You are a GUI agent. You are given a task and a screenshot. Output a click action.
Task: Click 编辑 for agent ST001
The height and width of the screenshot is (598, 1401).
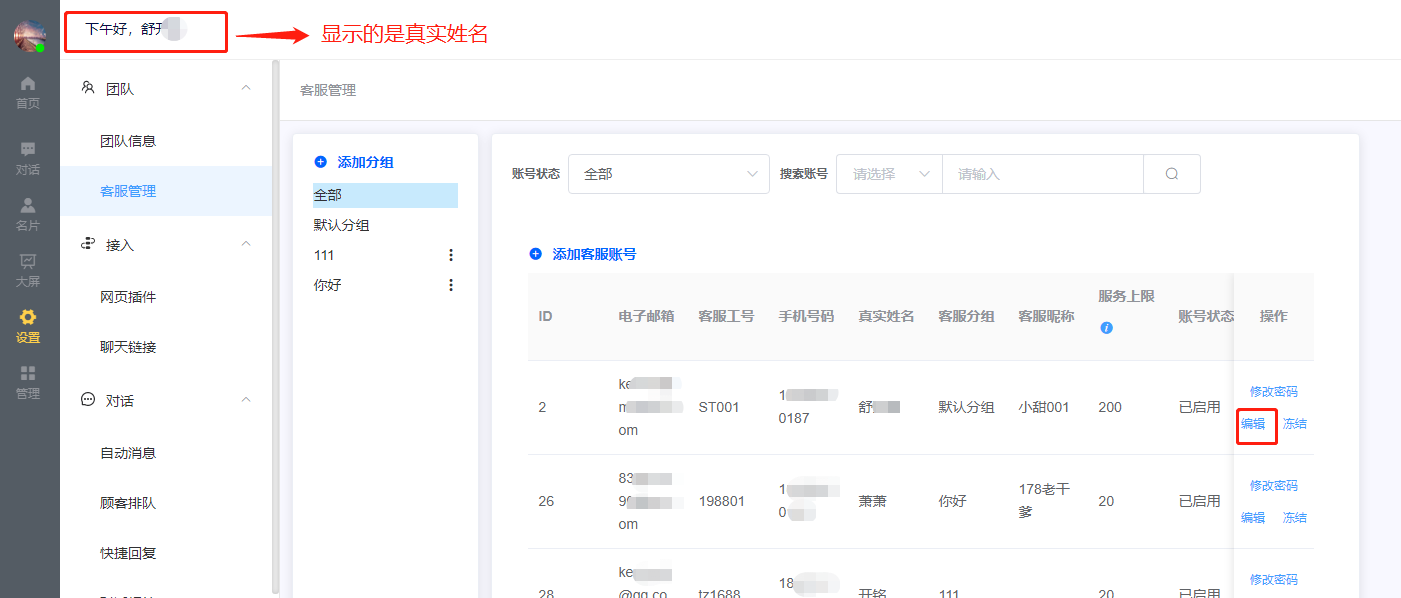tap(1253, 423)
